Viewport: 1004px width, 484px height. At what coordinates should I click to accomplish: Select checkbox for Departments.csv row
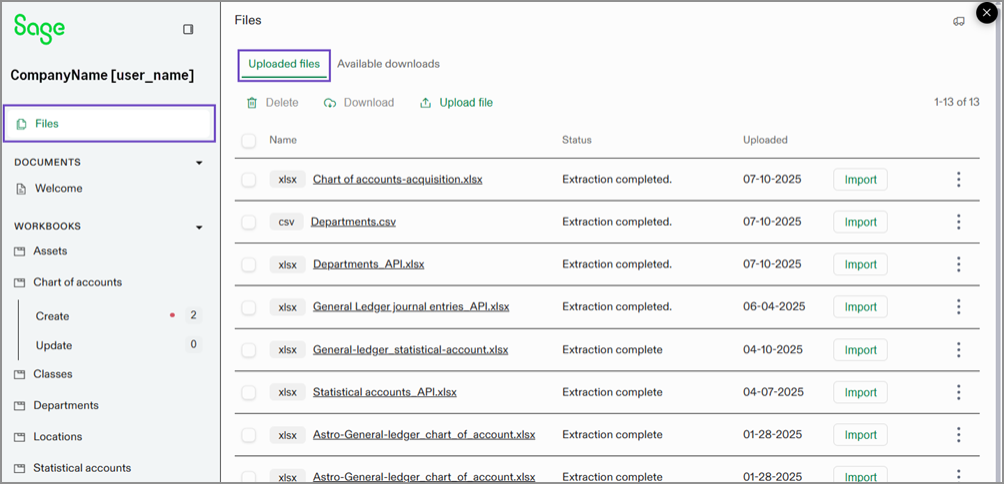249,222
